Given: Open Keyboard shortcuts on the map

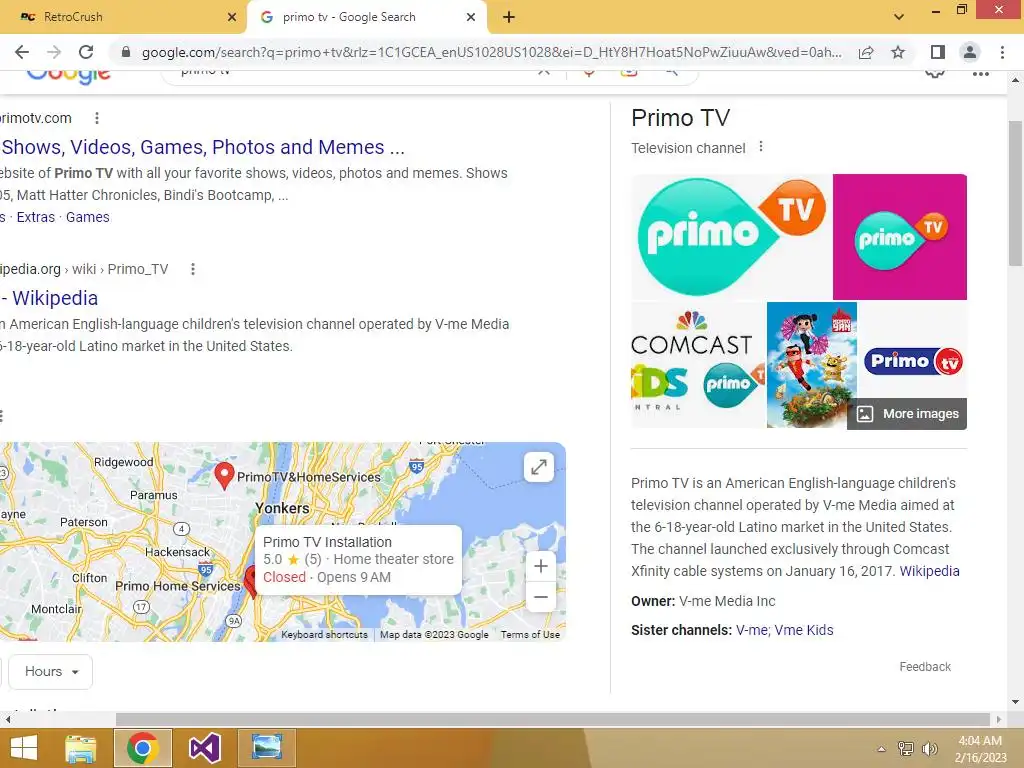Looking at the screenshot, I should 325,635.
